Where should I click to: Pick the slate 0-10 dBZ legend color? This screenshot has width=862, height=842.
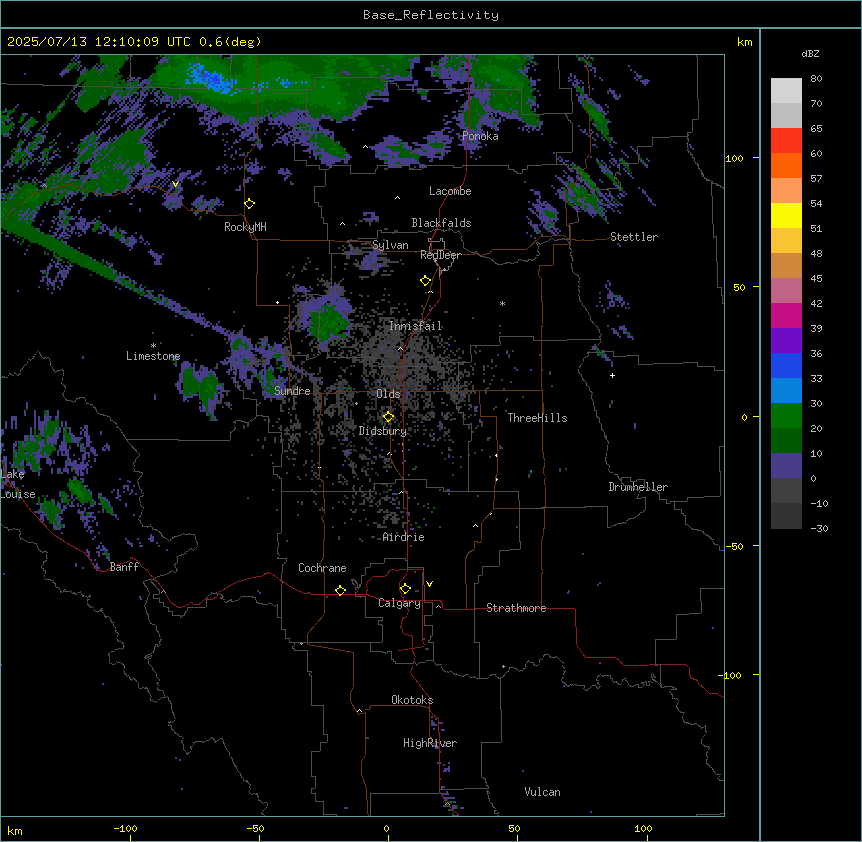tap(786, 466)
